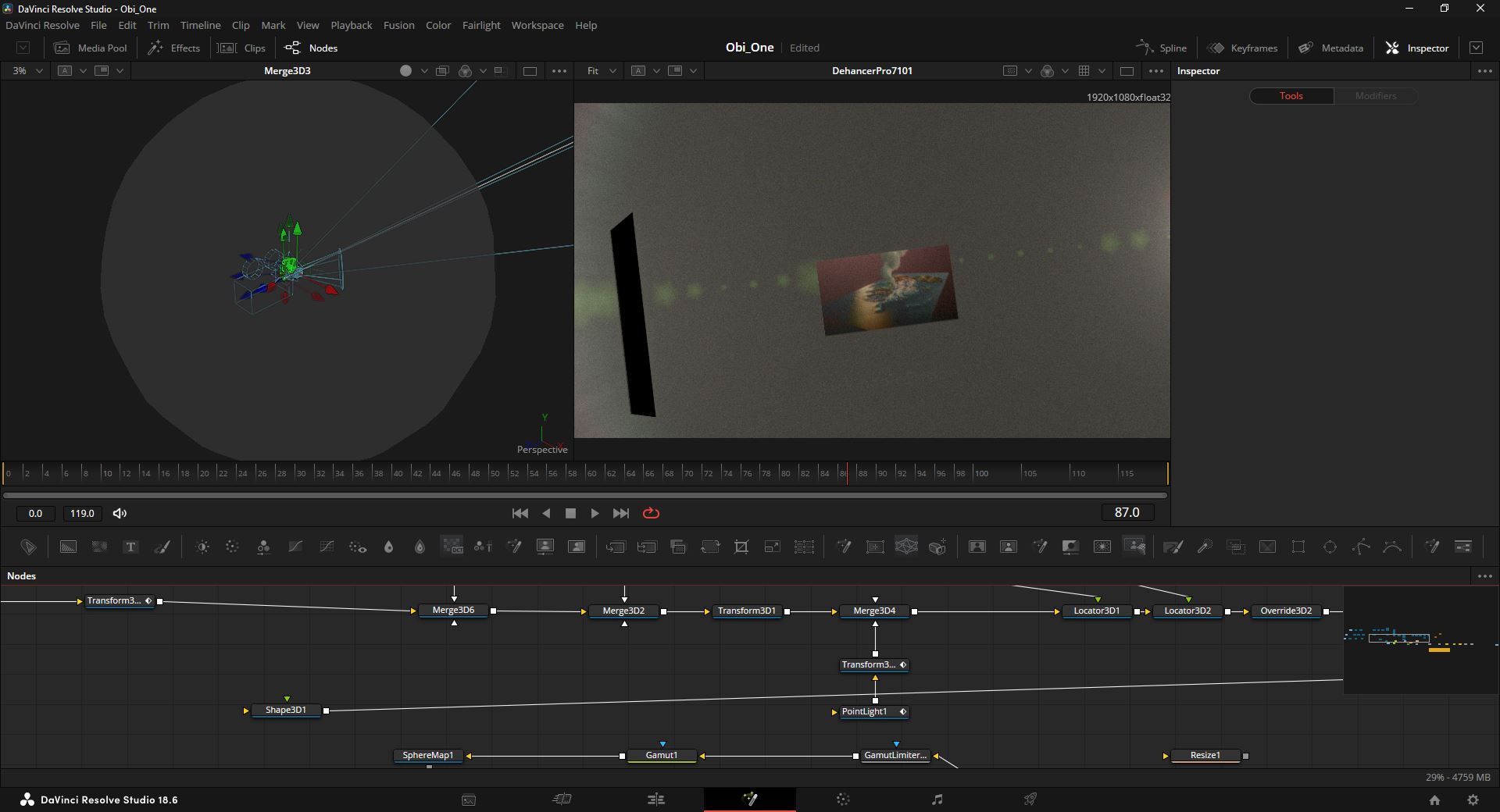Play forward in the transport controls

click(x=595, y=513)
